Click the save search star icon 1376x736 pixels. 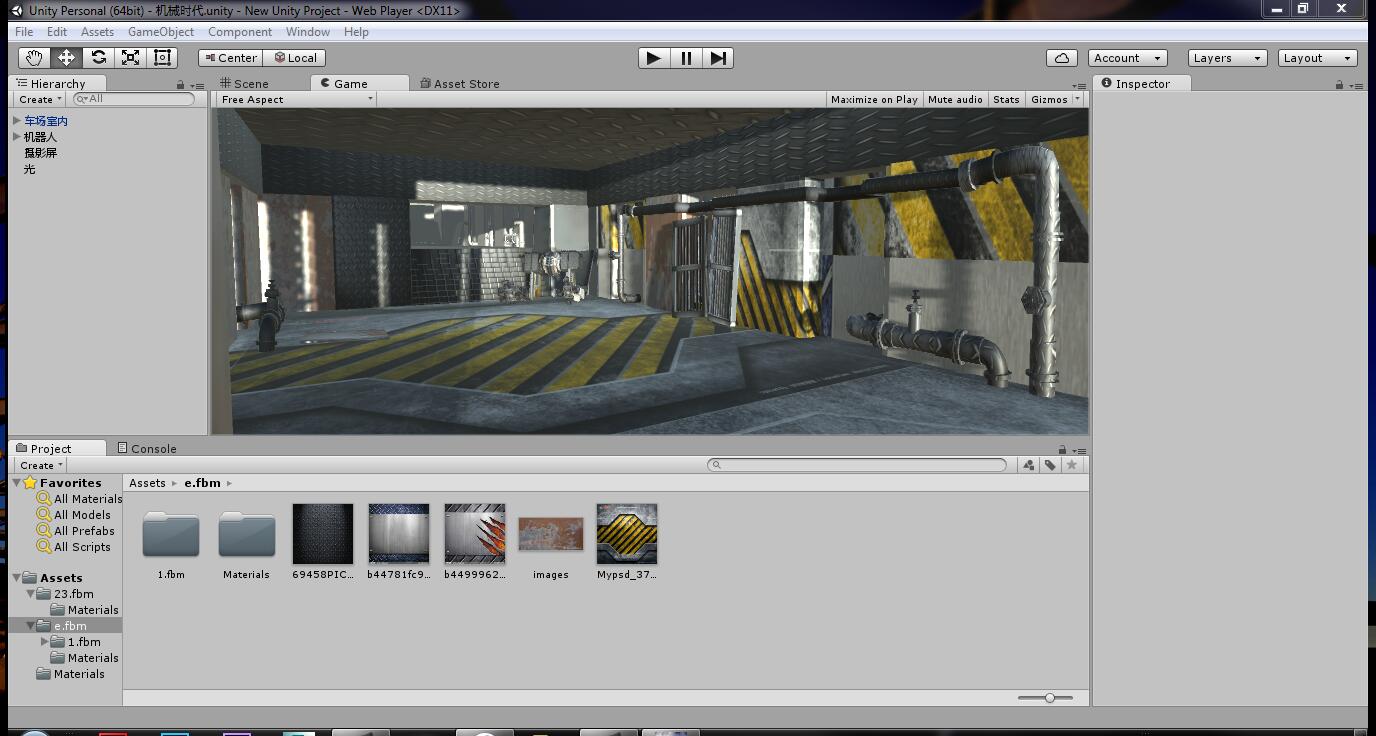click(x=1072, y=465)
